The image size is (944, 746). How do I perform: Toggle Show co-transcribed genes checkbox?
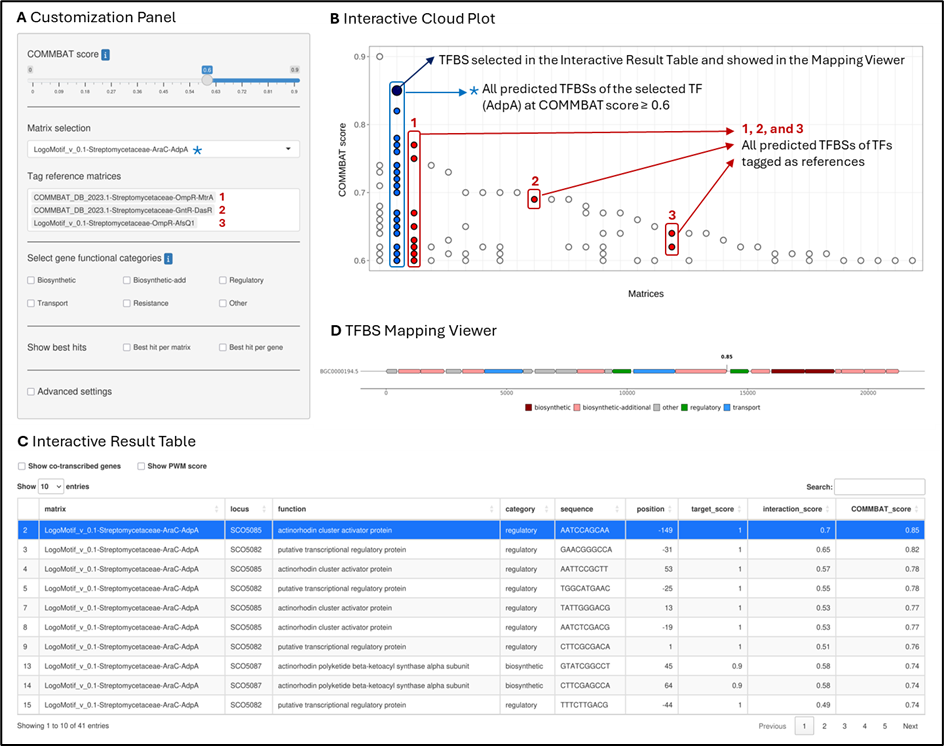click(23, 466)
